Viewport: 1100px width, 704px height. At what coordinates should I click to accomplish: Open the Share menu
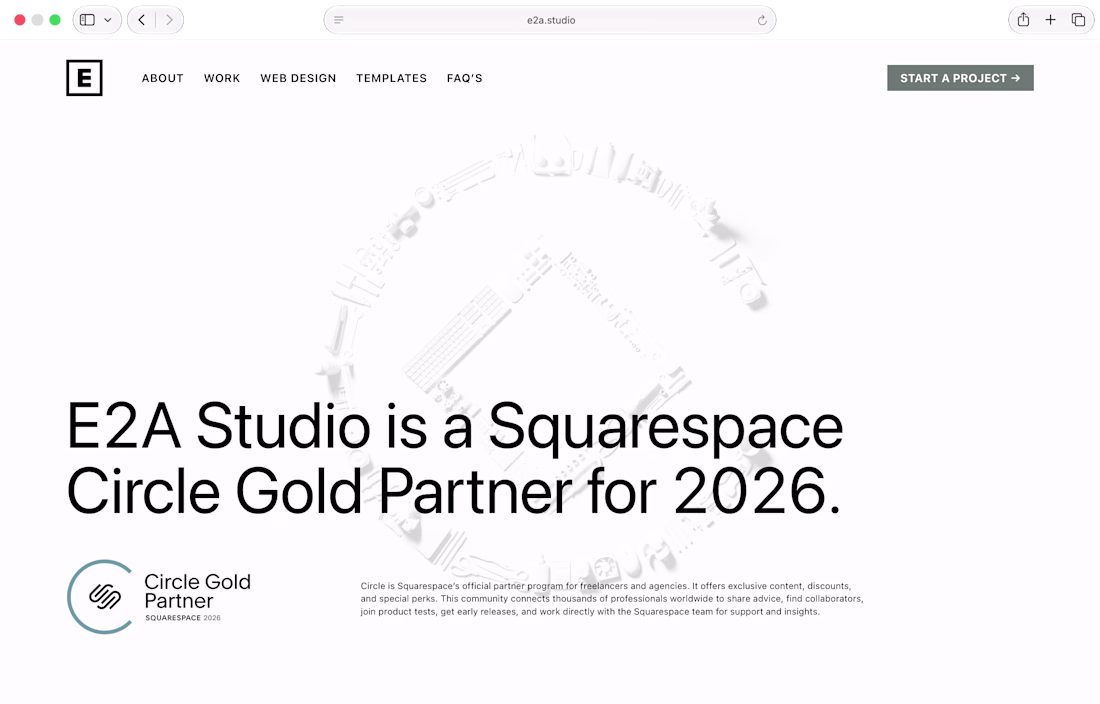(1024, 20)
